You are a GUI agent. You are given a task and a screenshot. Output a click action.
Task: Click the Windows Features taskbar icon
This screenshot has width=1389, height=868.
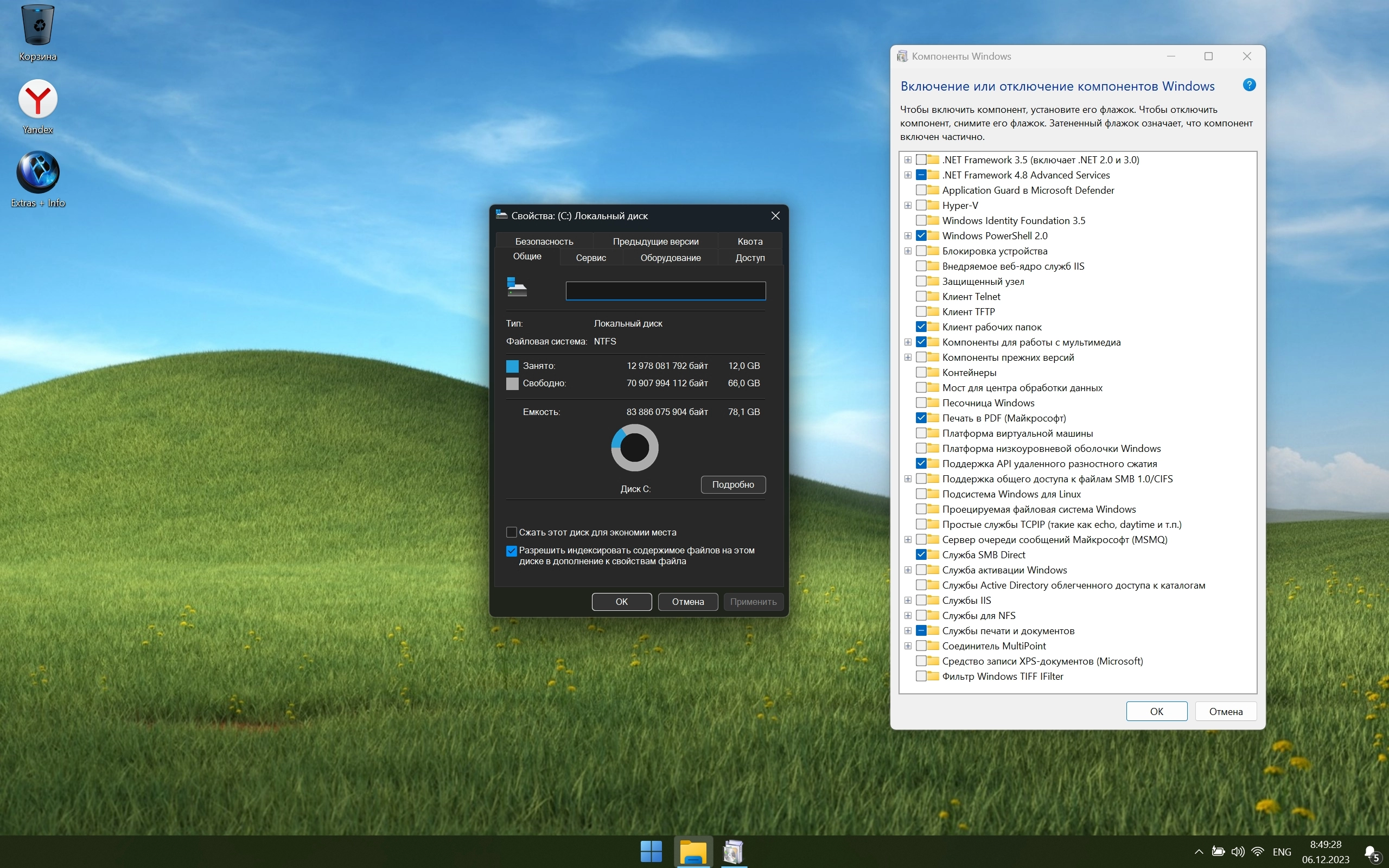[733, 851]
